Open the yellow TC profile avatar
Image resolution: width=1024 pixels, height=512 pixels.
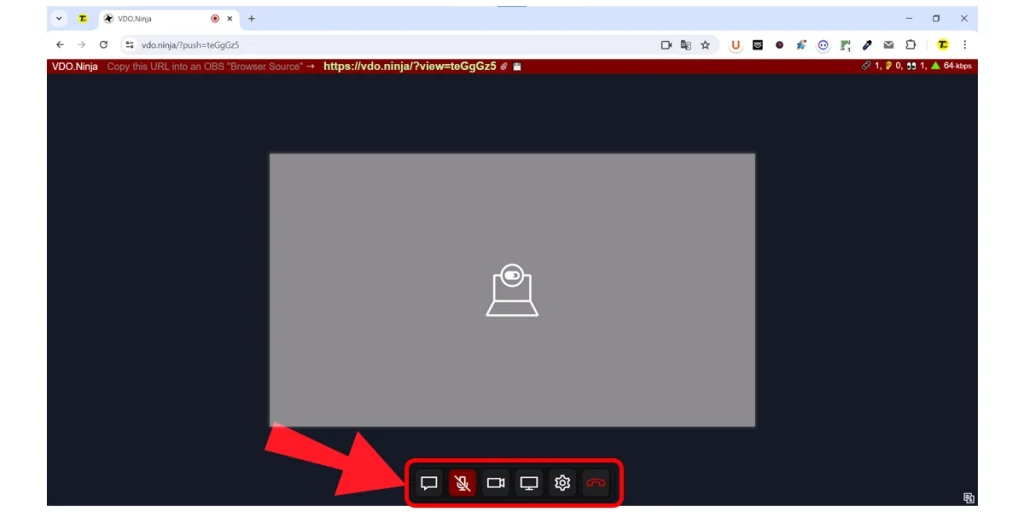pos(942,45)
